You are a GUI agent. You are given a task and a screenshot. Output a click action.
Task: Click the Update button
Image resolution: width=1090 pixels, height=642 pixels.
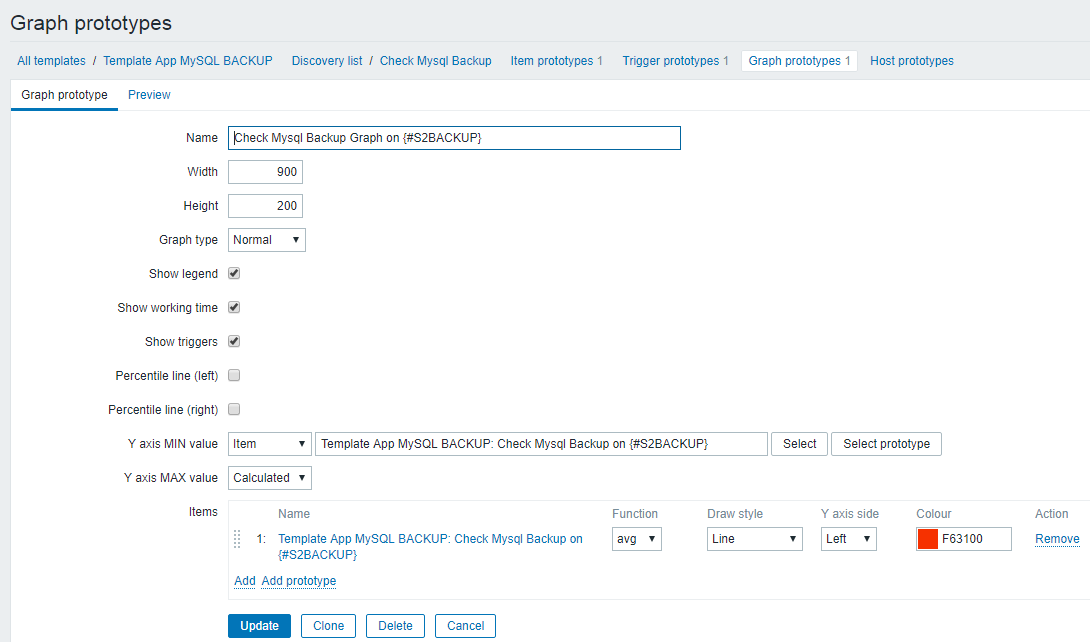(259, 626)
